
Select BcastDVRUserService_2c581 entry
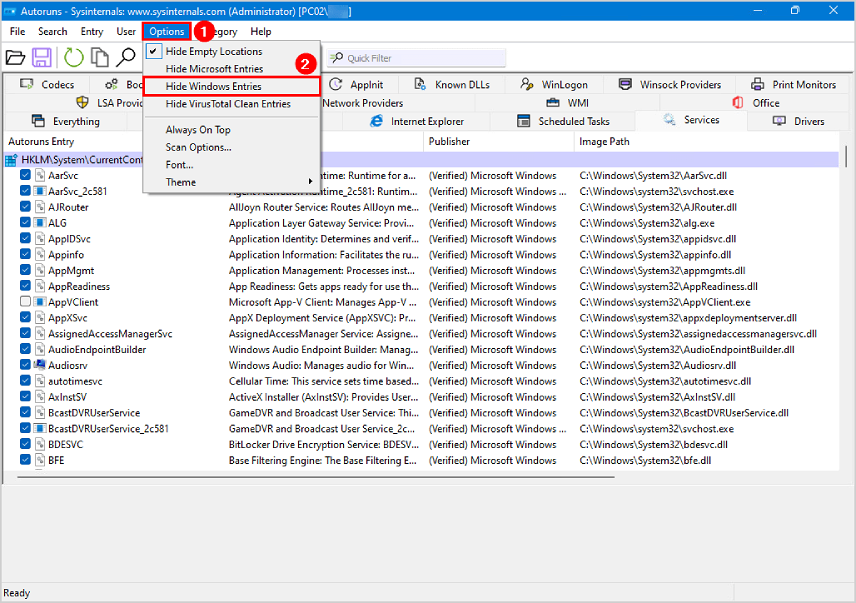click(x=108, y=429)
